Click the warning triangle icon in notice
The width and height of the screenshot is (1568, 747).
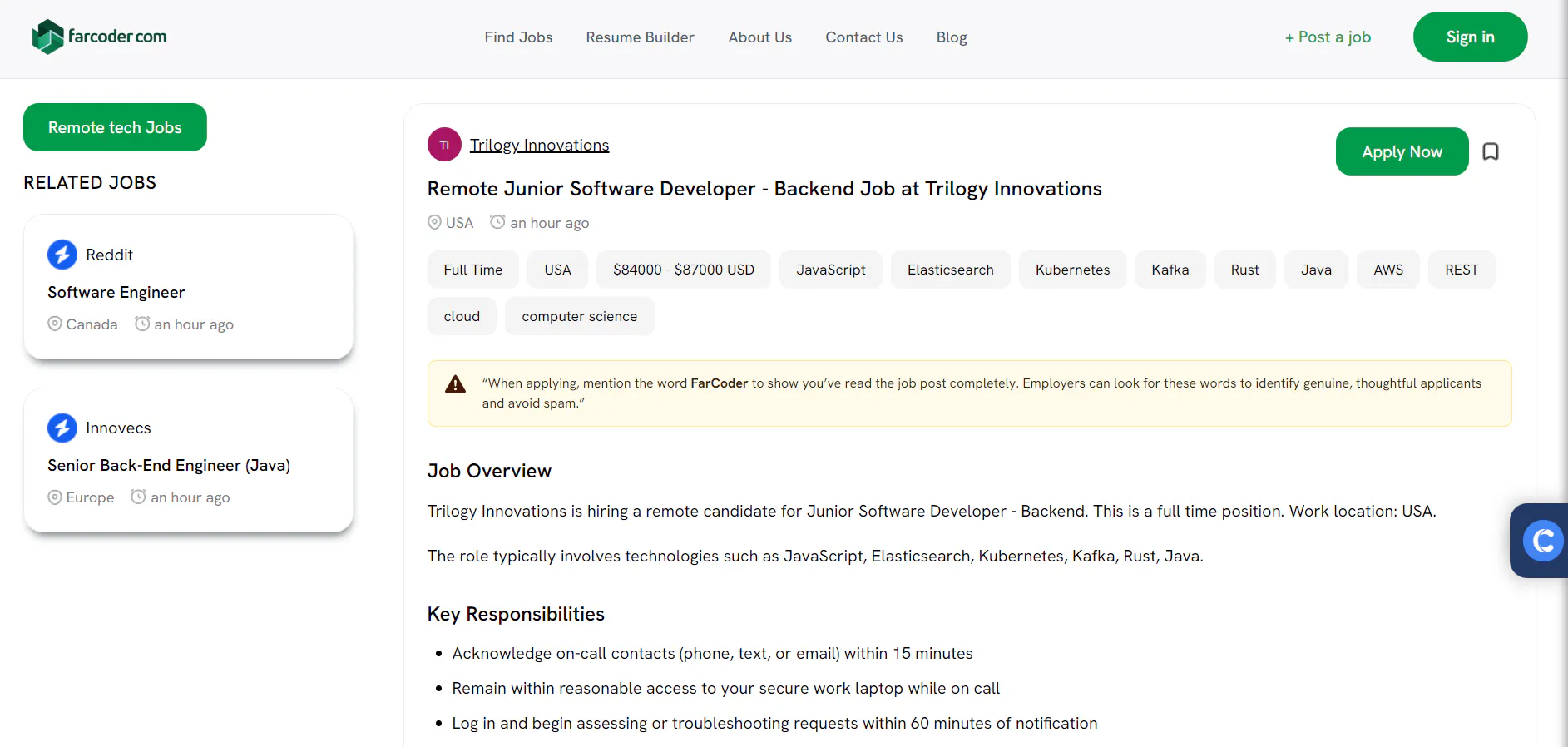click(456, 384)
